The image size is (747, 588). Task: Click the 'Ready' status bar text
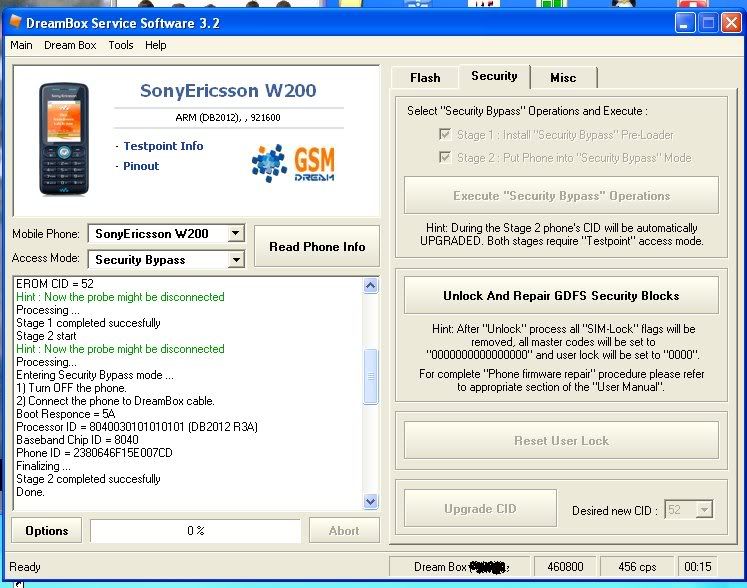25,567
